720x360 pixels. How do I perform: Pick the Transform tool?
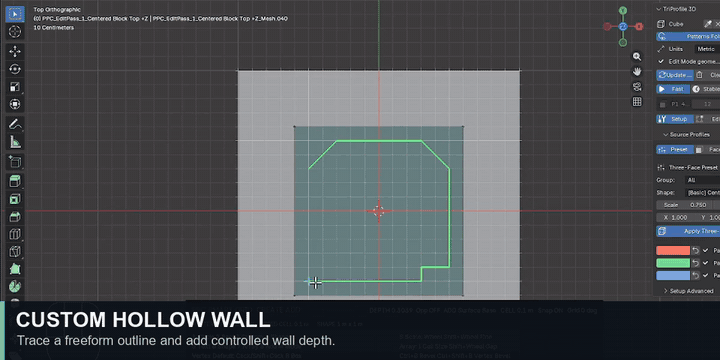pos(15,104)
